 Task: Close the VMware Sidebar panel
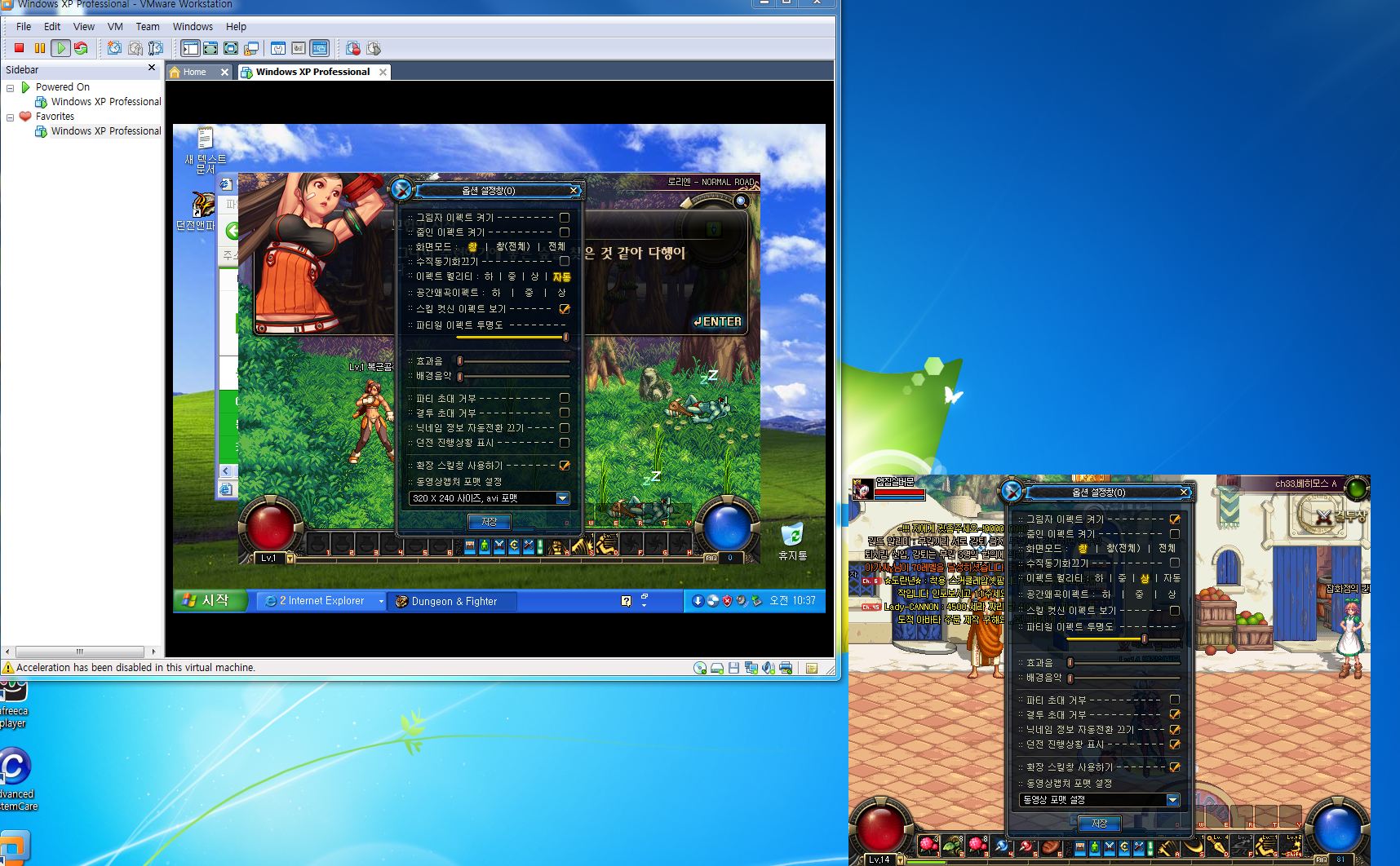pyautogui.click(x=152, y=68)
